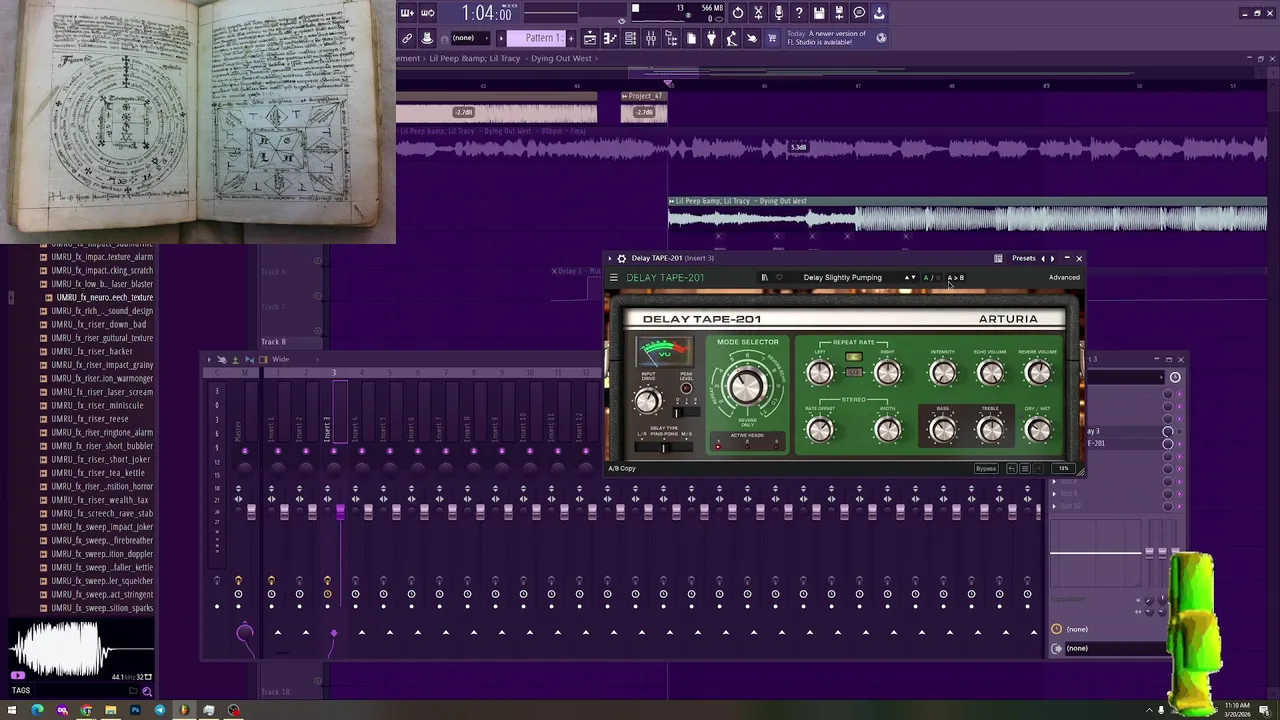Click the shopping cart icon

click(x=772, y=38)
